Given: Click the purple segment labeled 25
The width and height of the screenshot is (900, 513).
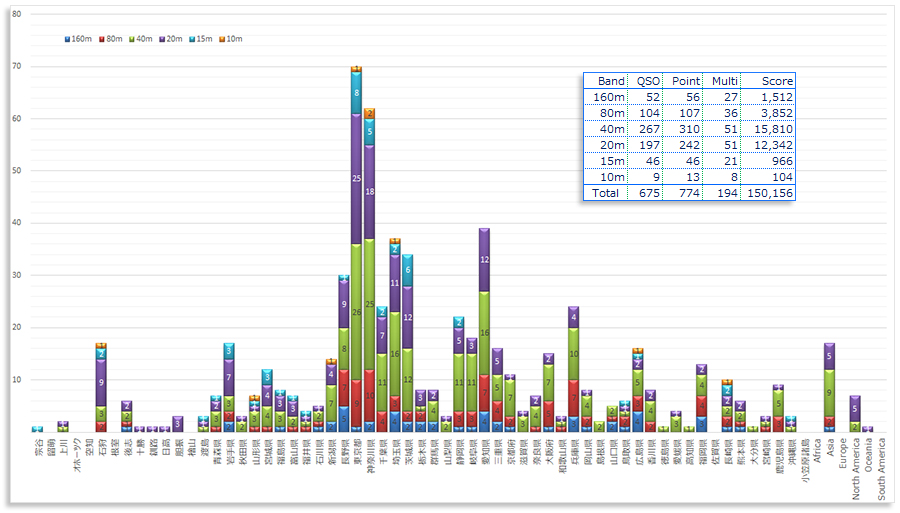Looking at the screenshot, I should tap(356, 178).
